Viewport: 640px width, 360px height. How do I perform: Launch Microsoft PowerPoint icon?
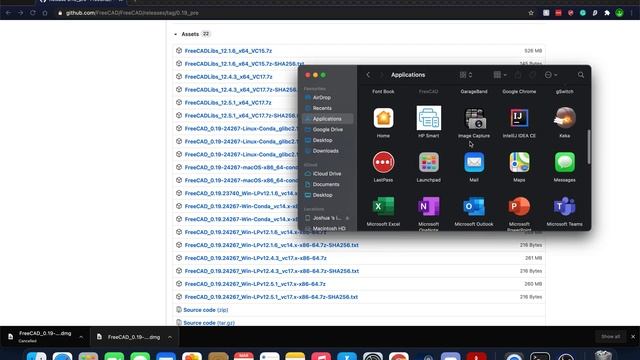(519, 207)
